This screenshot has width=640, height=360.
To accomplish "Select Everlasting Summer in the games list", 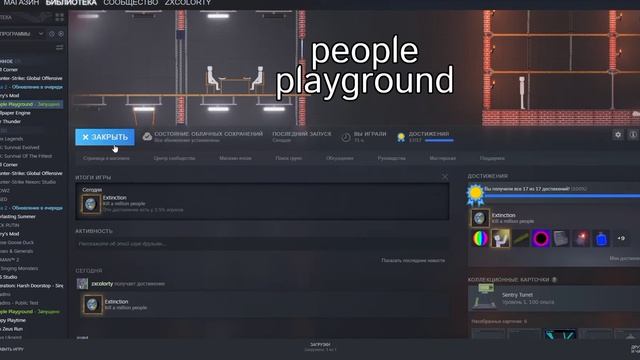I will [x=18, y=216].
